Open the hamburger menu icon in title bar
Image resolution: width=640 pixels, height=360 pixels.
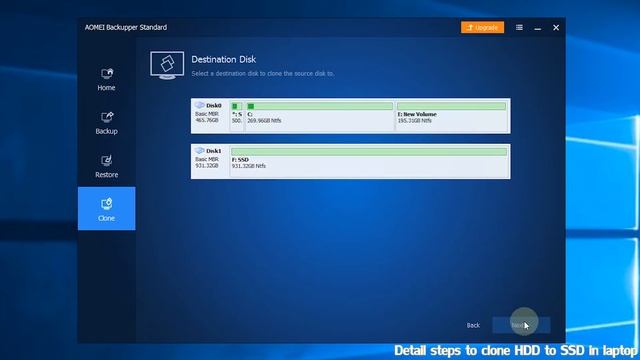click(519, 27)
